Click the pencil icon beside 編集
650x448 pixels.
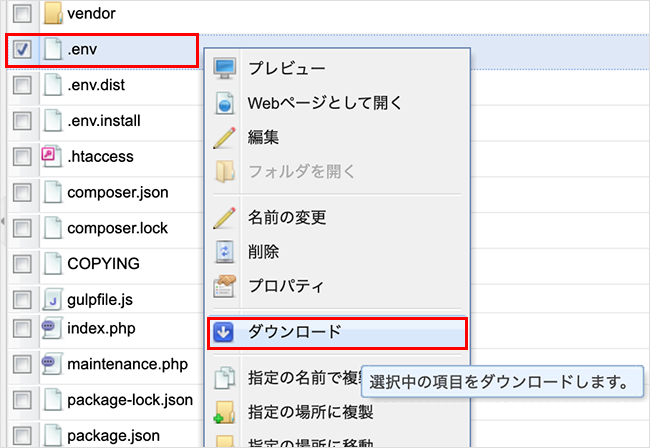[x=225, y=138]
